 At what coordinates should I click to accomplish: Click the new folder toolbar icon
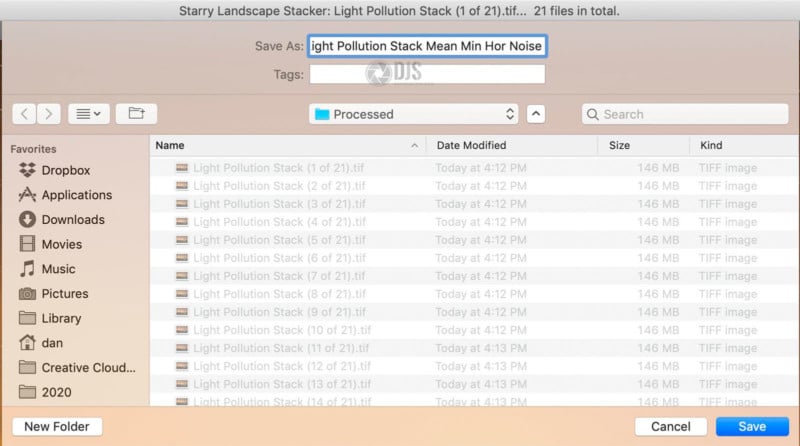136,114
